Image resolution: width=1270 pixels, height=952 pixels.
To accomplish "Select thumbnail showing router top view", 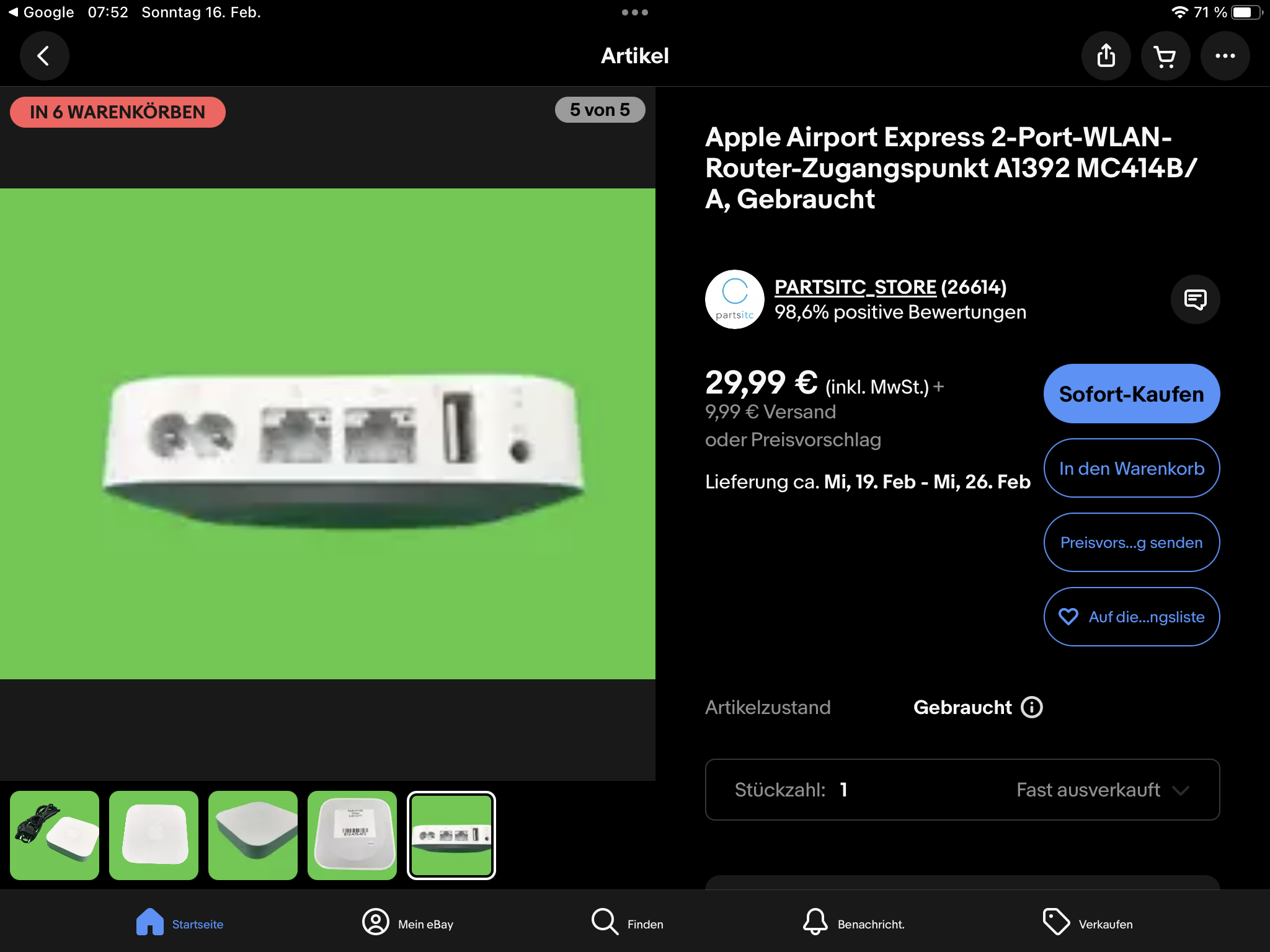I will click(154, 835).
